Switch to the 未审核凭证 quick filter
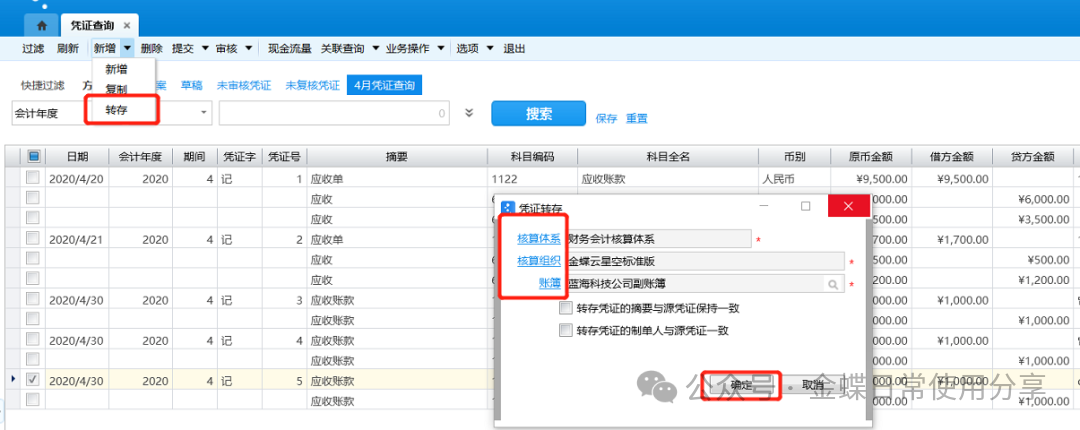Screen dimensions: 1080x430 point(243,85)
